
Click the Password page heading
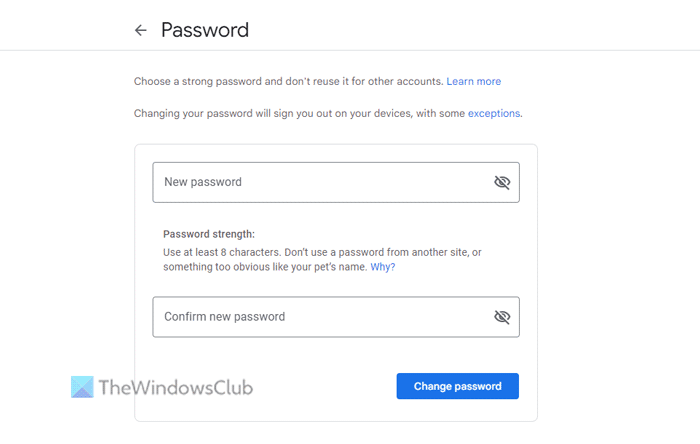pyautogui.click(x=205, y=30)
